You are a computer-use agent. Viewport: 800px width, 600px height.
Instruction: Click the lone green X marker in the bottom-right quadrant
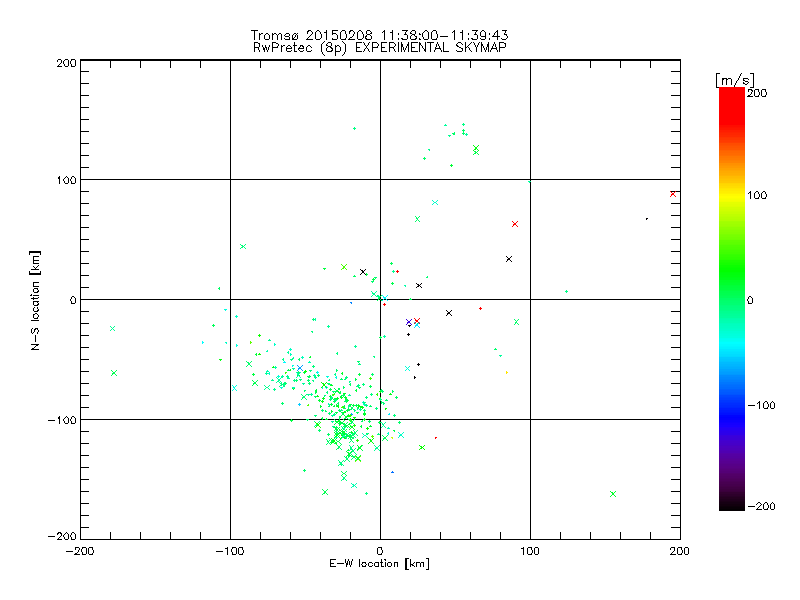[613, 494]
